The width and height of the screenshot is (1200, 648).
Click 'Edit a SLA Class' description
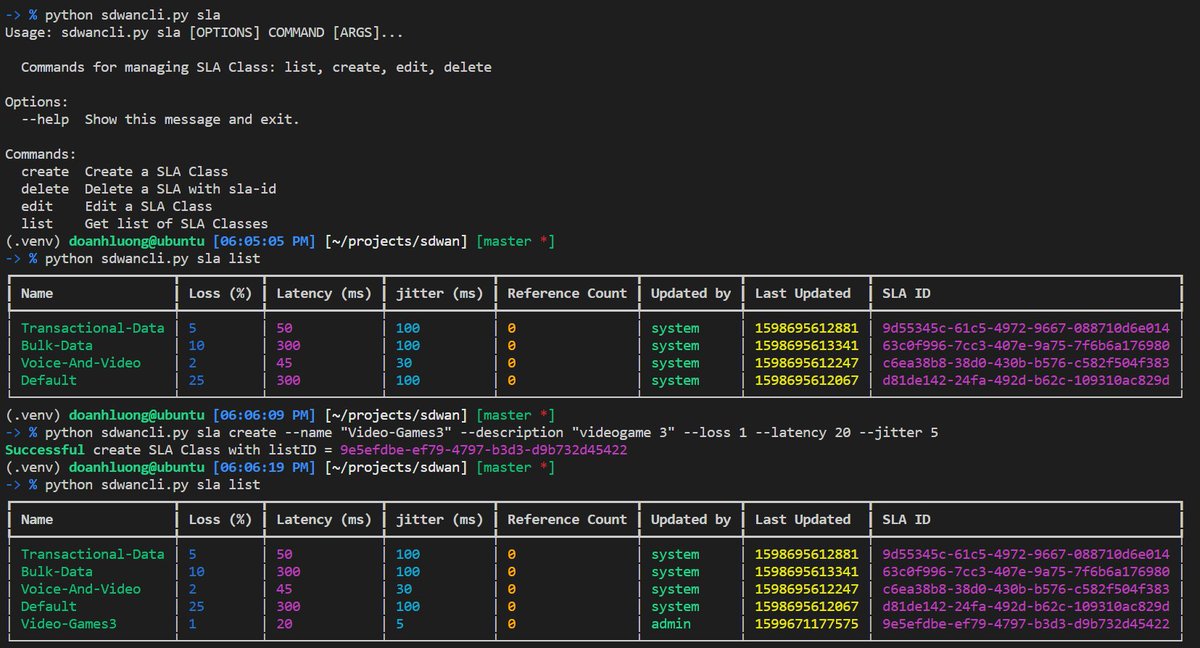[148, 206]
